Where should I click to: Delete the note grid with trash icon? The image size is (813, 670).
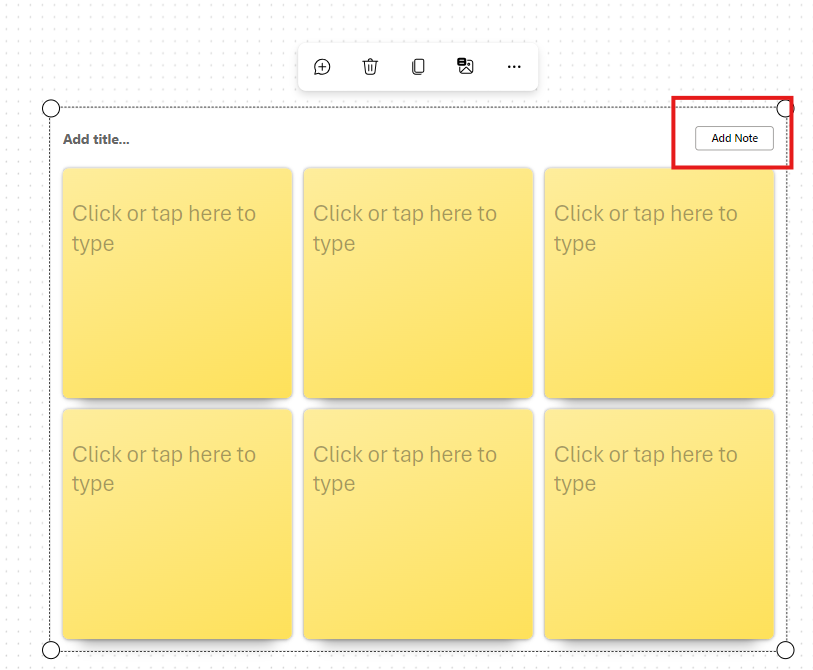pos(370,67)
